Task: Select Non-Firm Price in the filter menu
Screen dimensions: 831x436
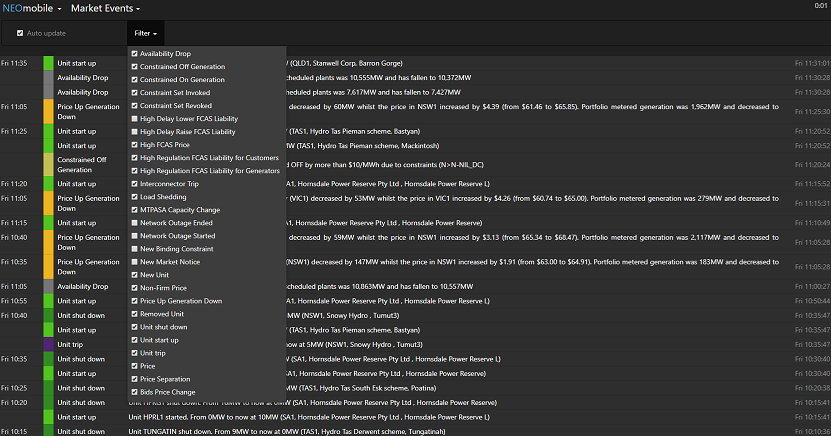Action: [x=135, y=287]
